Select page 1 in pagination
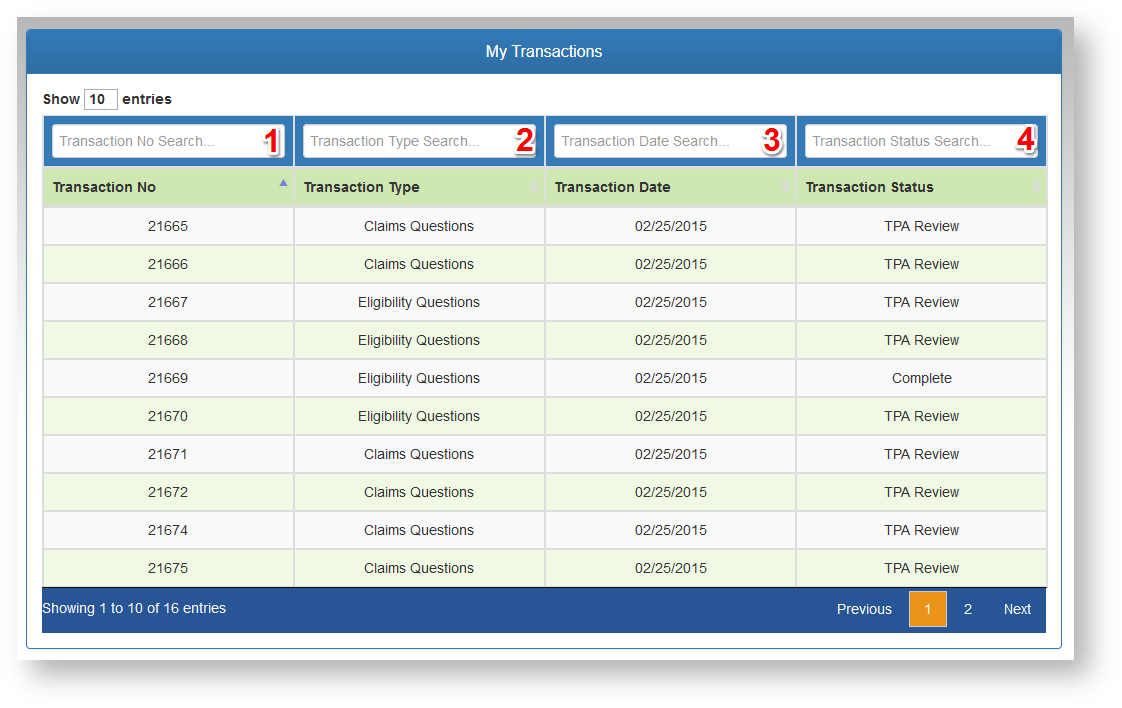The image size is (1122, 708). click(x=927, y=609)
